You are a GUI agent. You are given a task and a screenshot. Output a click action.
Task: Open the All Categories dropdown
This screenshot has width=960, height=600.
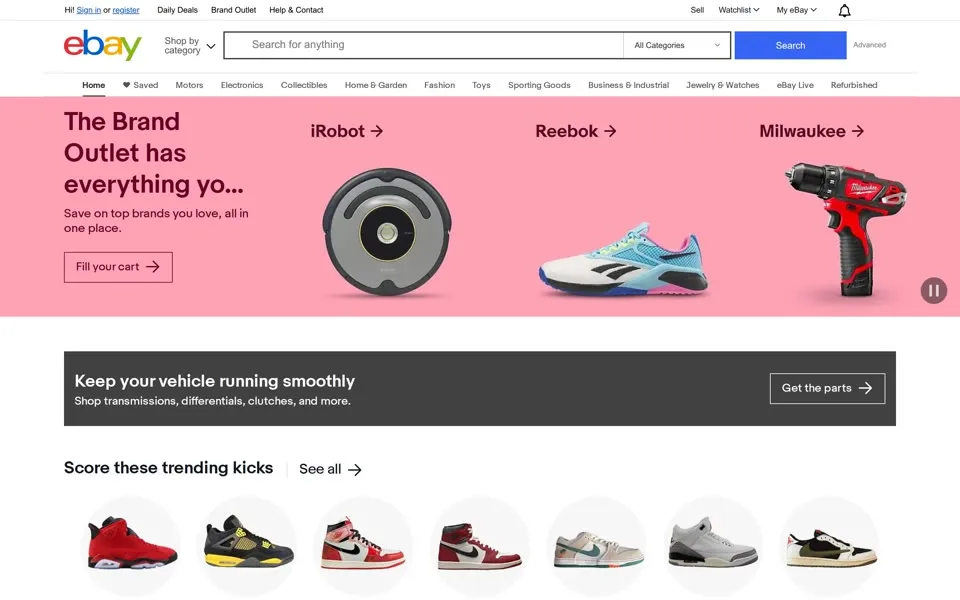tap(677, 45)
